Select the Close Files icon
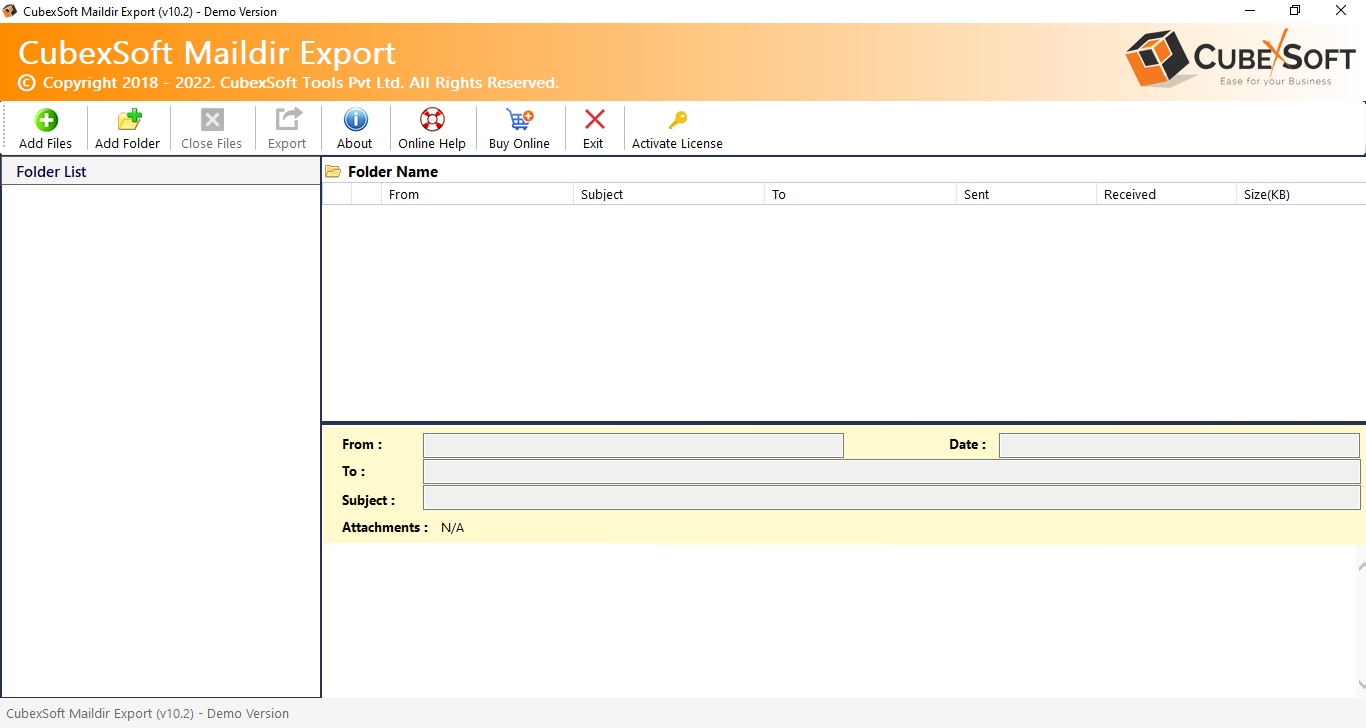This screenshot has height=728, width=1366. click(211, 121)
